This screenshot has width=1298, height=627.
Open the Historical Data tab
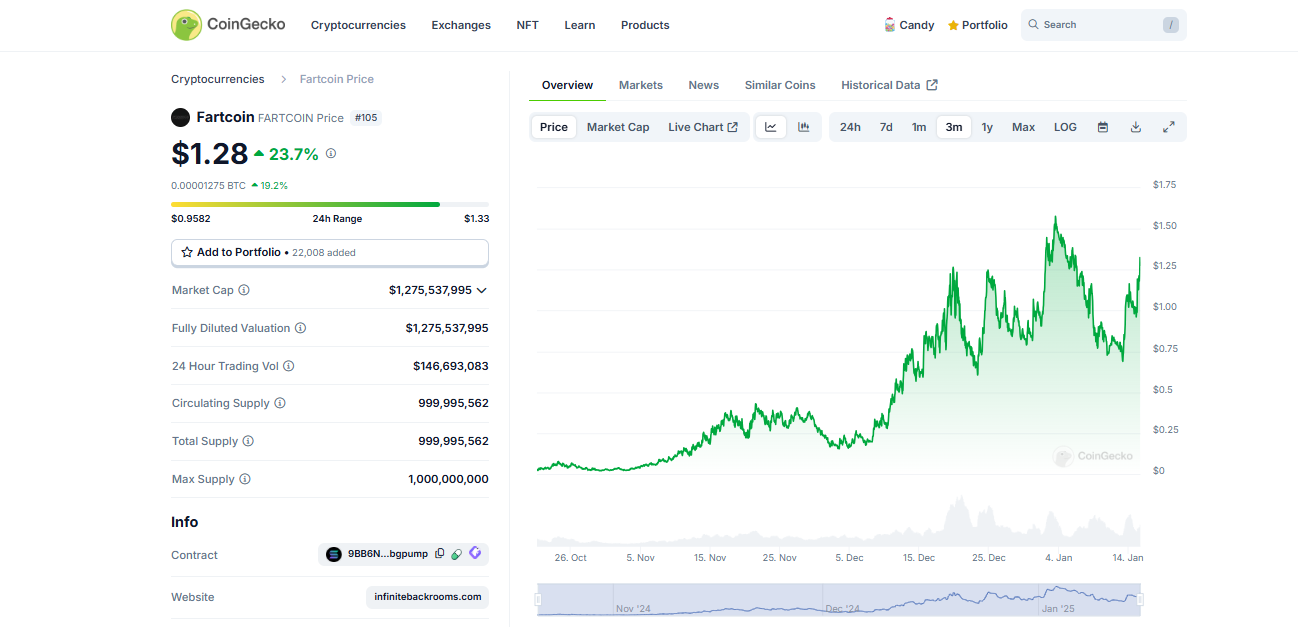(x=889, y=85)
